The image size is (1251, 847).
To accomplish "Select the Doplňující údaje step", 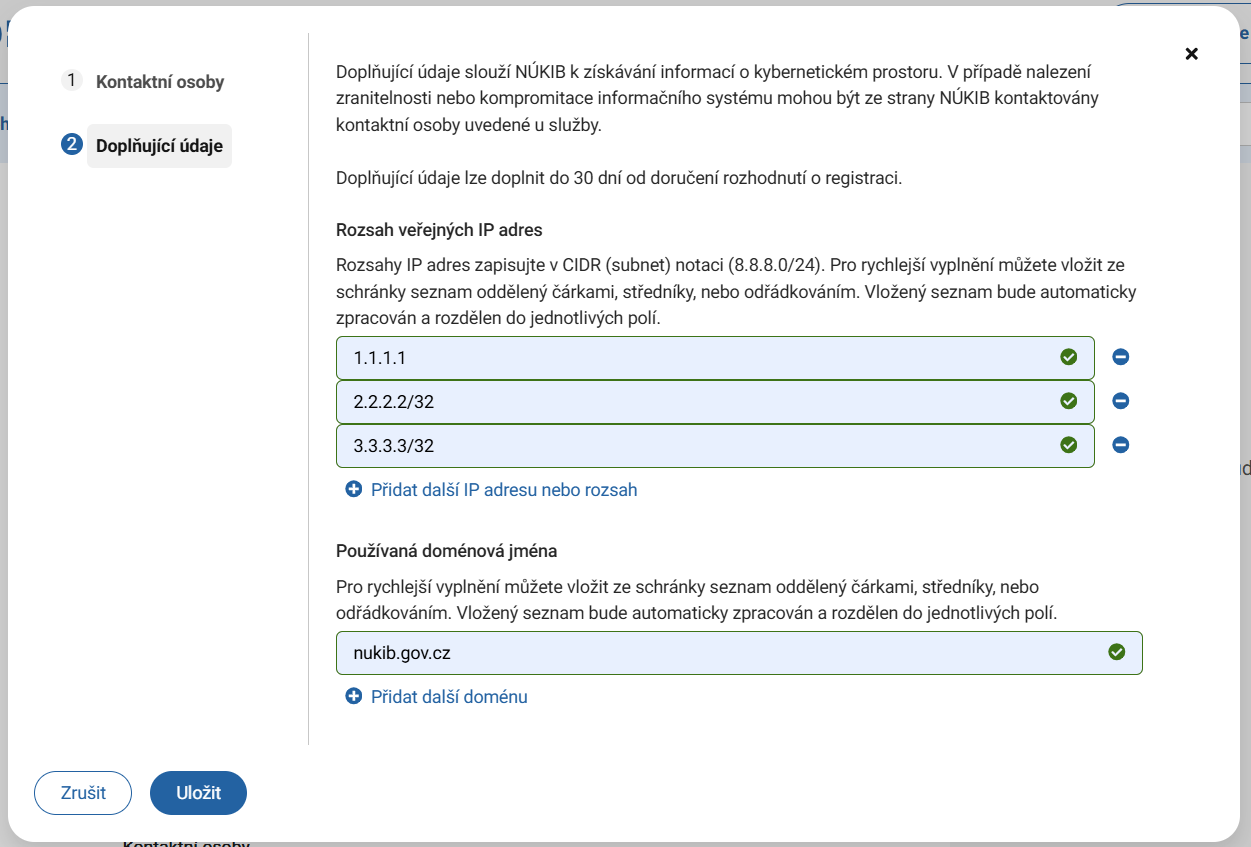I will 159,146.
